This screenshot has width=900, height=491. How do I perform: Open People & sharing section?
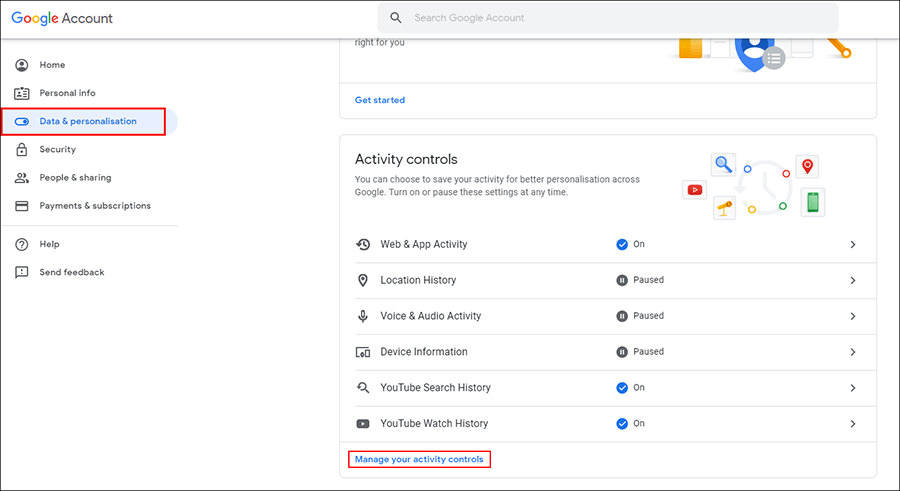click(x=75, y=177)
